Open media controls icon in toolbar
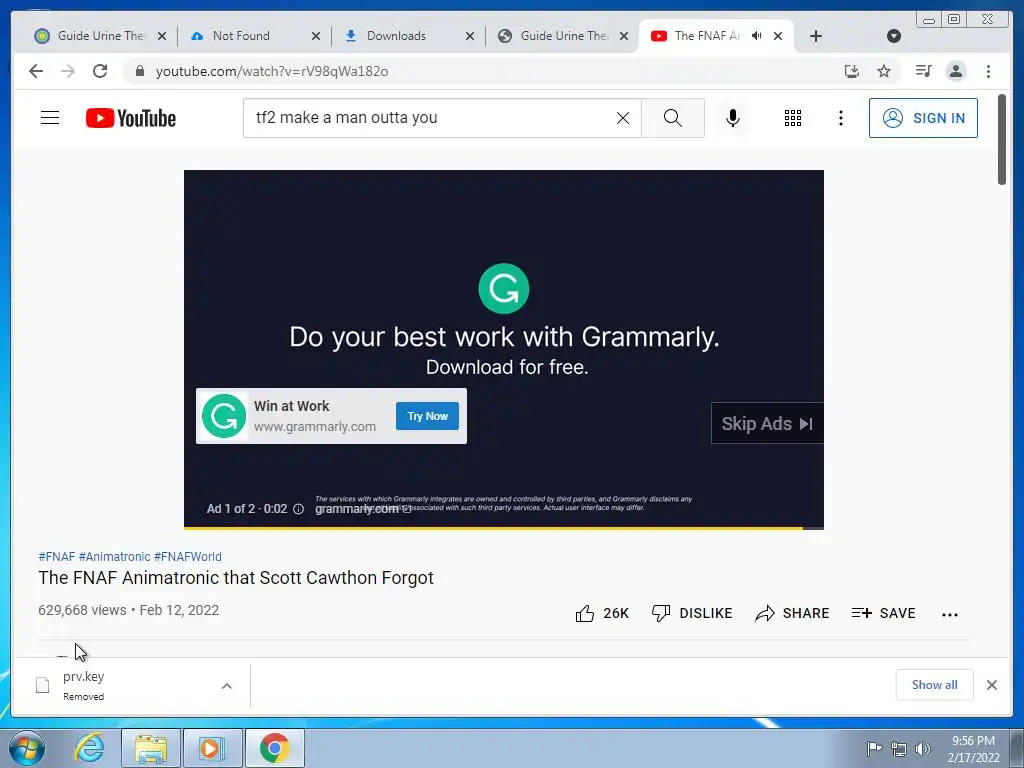Screen dimensions: 1024x768 [x=923, y=71]
